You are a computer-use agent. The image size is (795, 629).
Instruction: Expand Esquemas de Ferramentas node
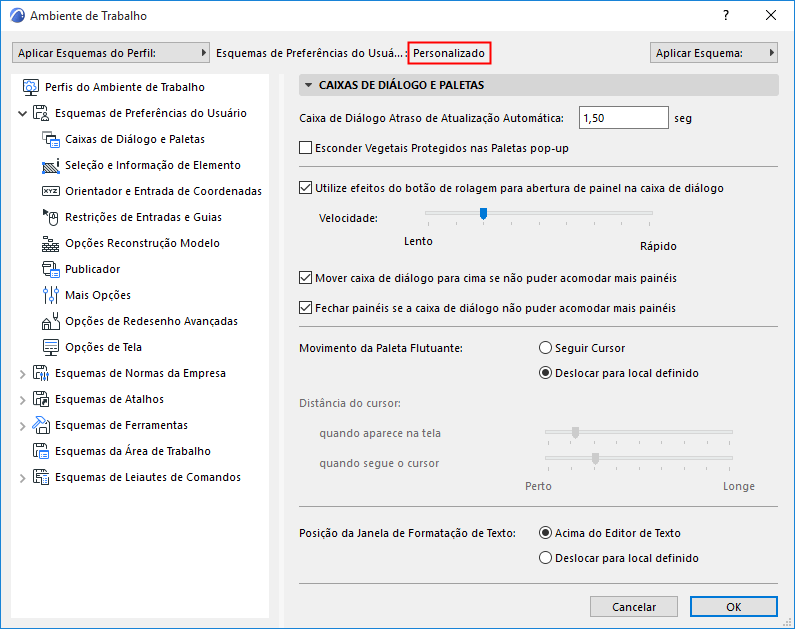point(22,426)
